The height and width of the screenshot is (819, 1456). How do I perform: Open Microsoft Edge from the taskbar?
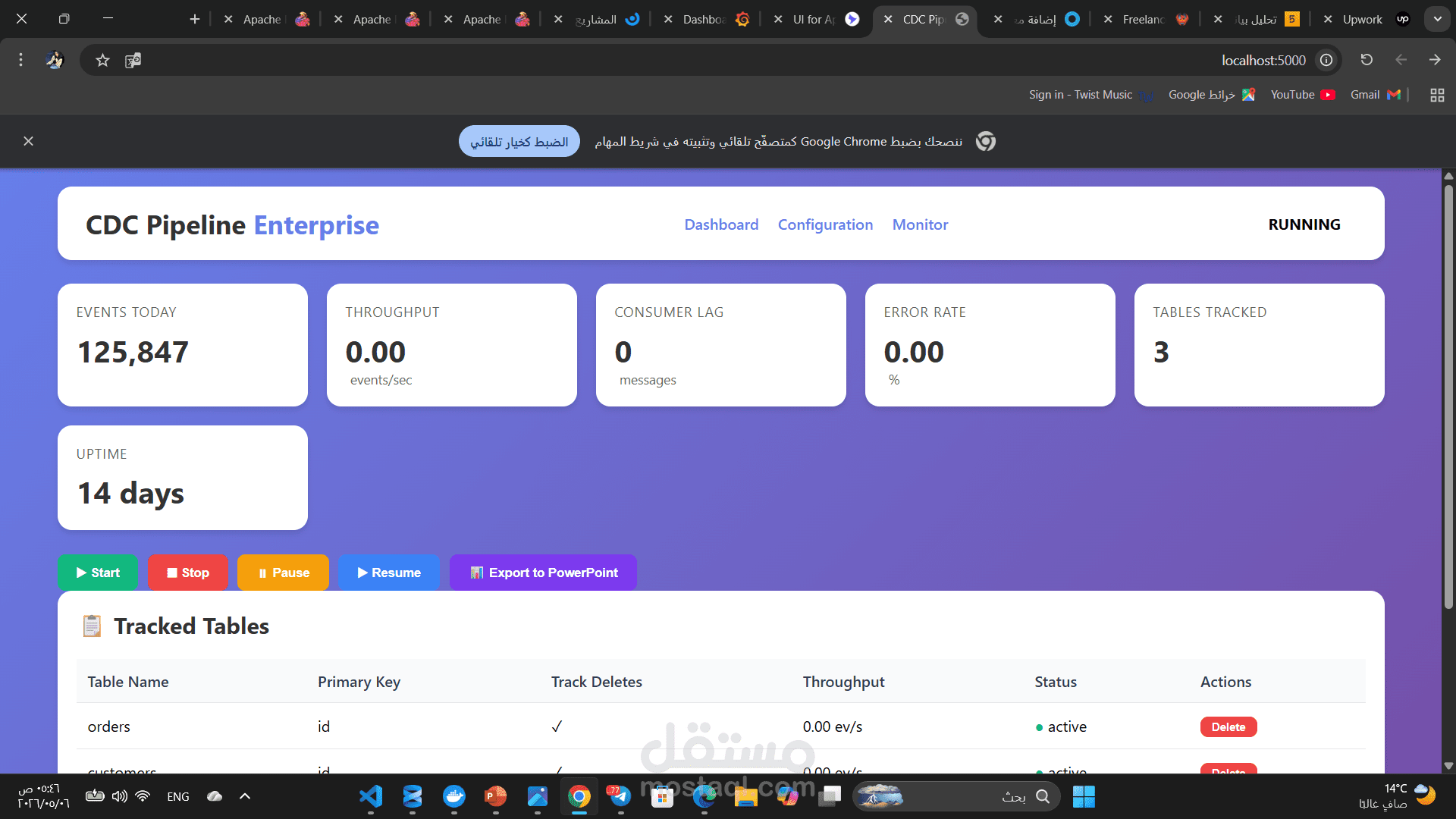(x=704, y=796)
